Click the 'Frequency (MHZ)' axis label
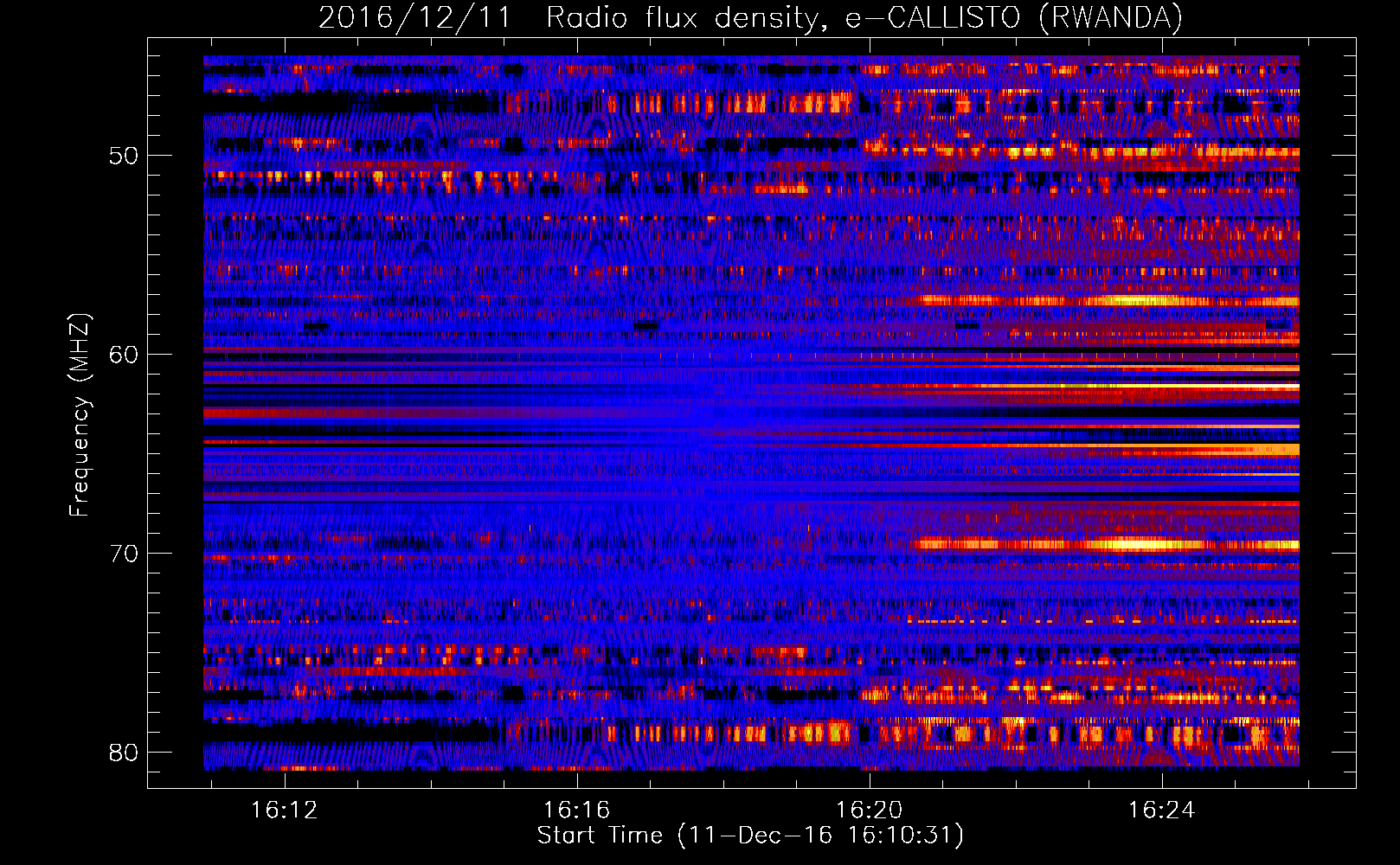The height and width of the screenshot is (865, 1400). [x=79, y=415]
